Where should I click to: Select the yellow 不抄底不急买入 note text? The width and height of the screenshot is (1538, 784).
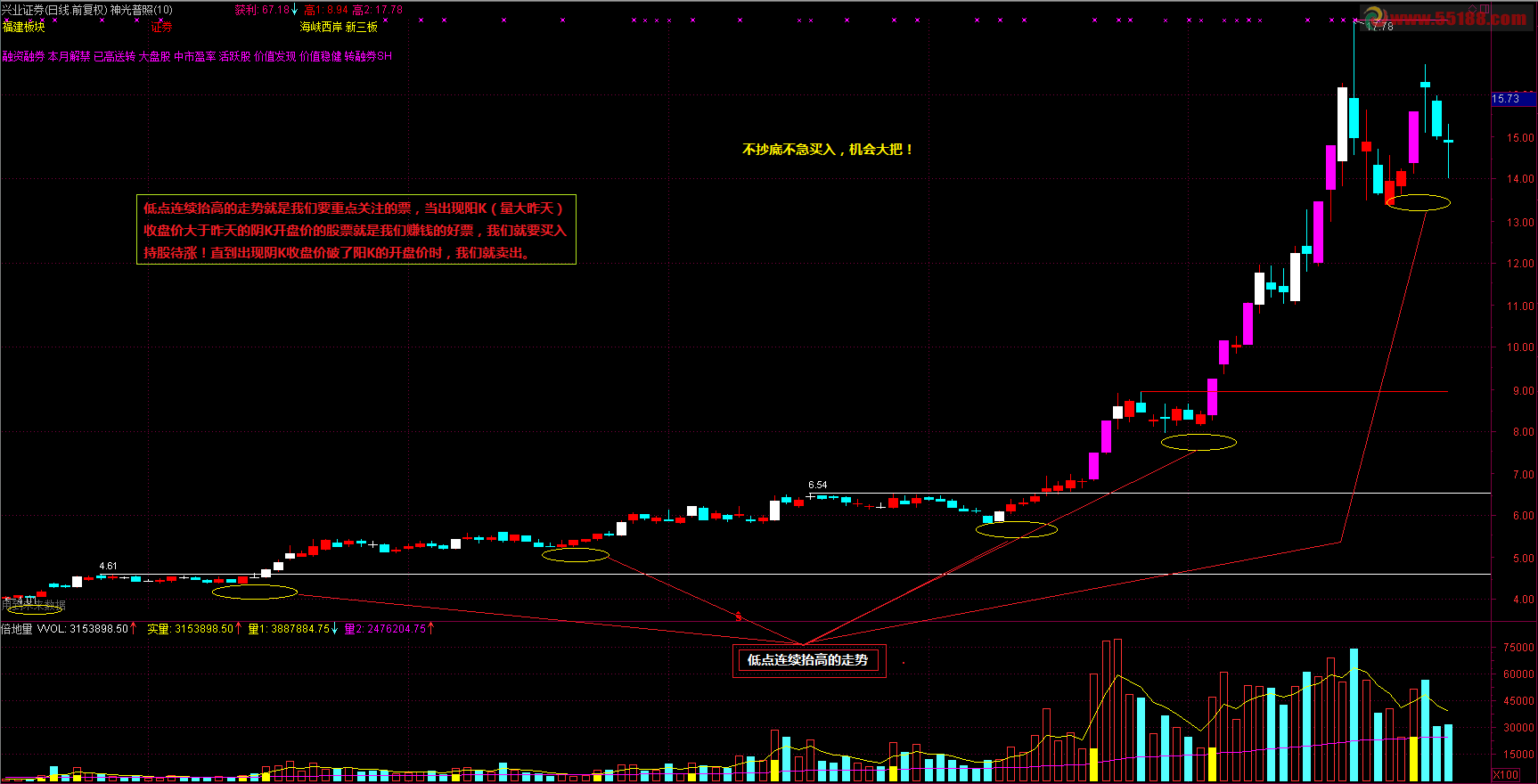pos(828,150)
